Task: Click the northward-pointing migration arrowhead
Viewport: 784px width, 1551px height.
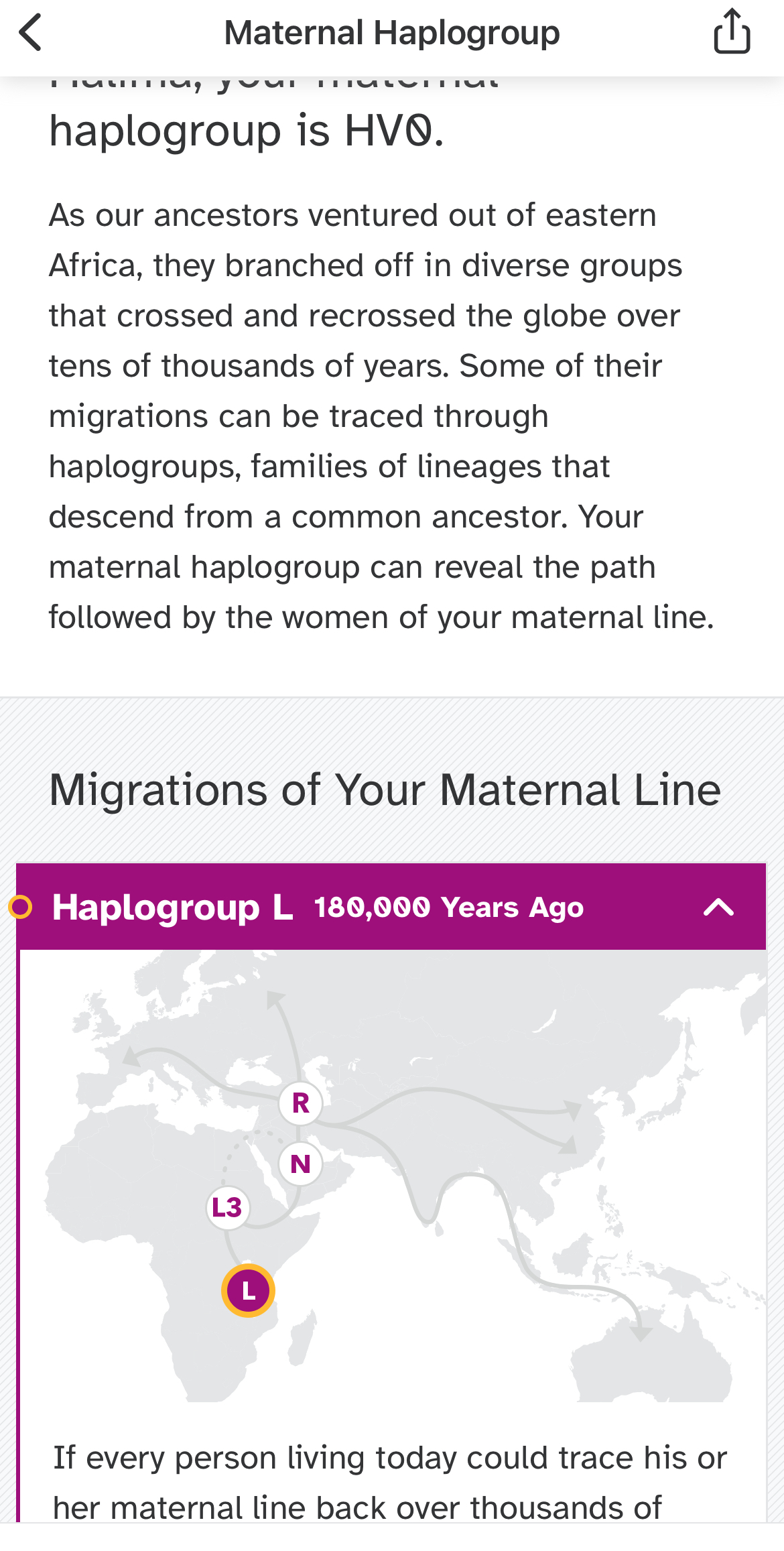Action: coord(274,999)
